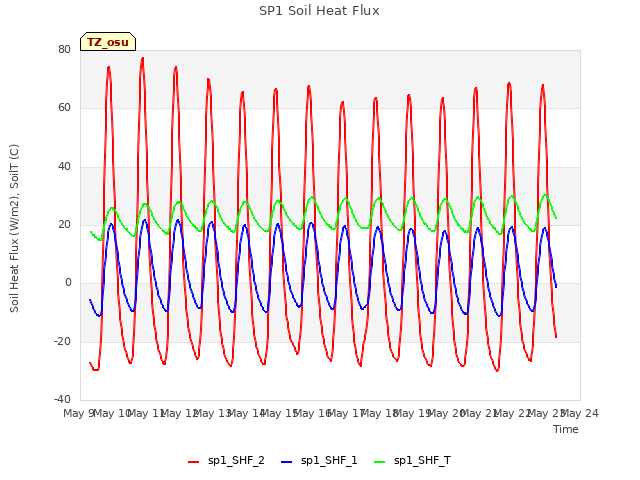Click the Time x-axis label
Screen dimensions: 640x480
(565, 429)
